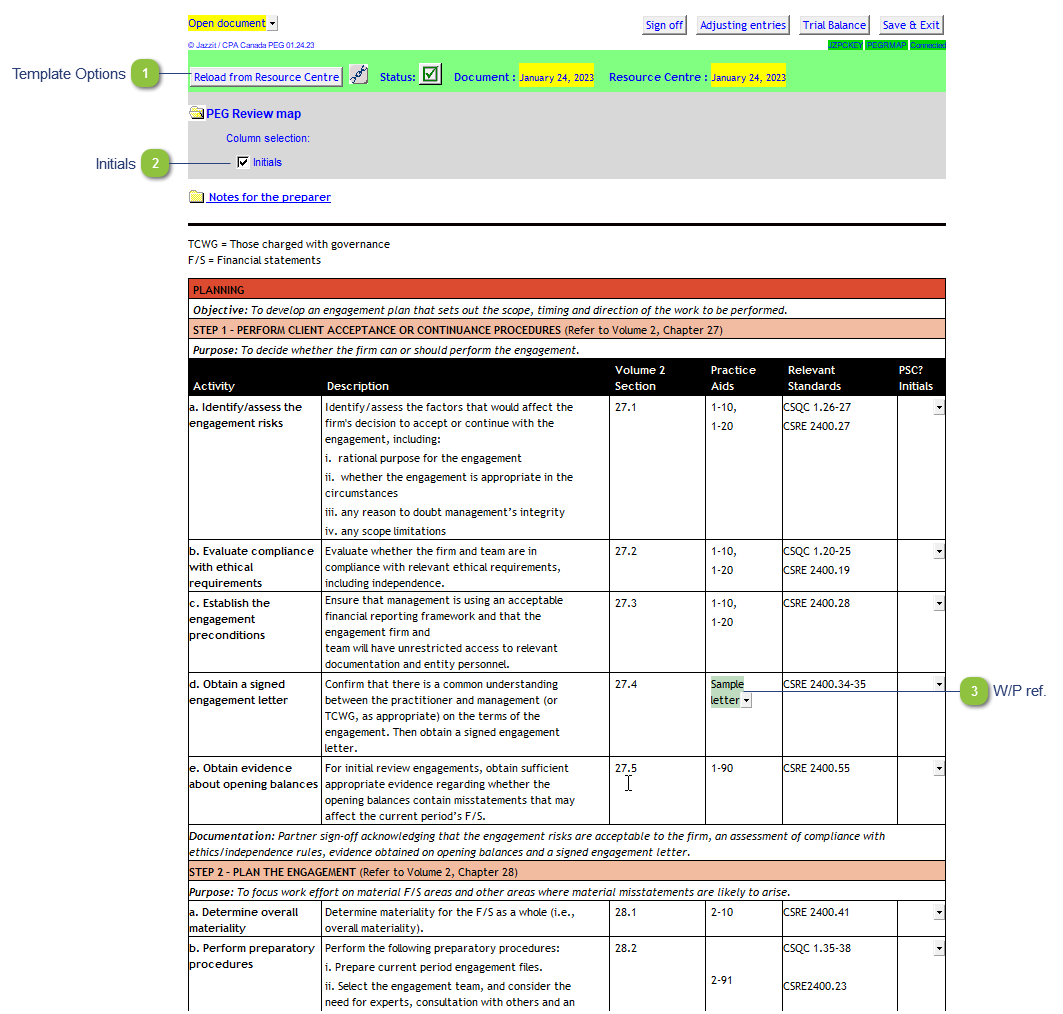The width and height of the screenshot is (1063, 1014).
Task: Toggle the Status checkmark box
Action: tap(430, 74)
